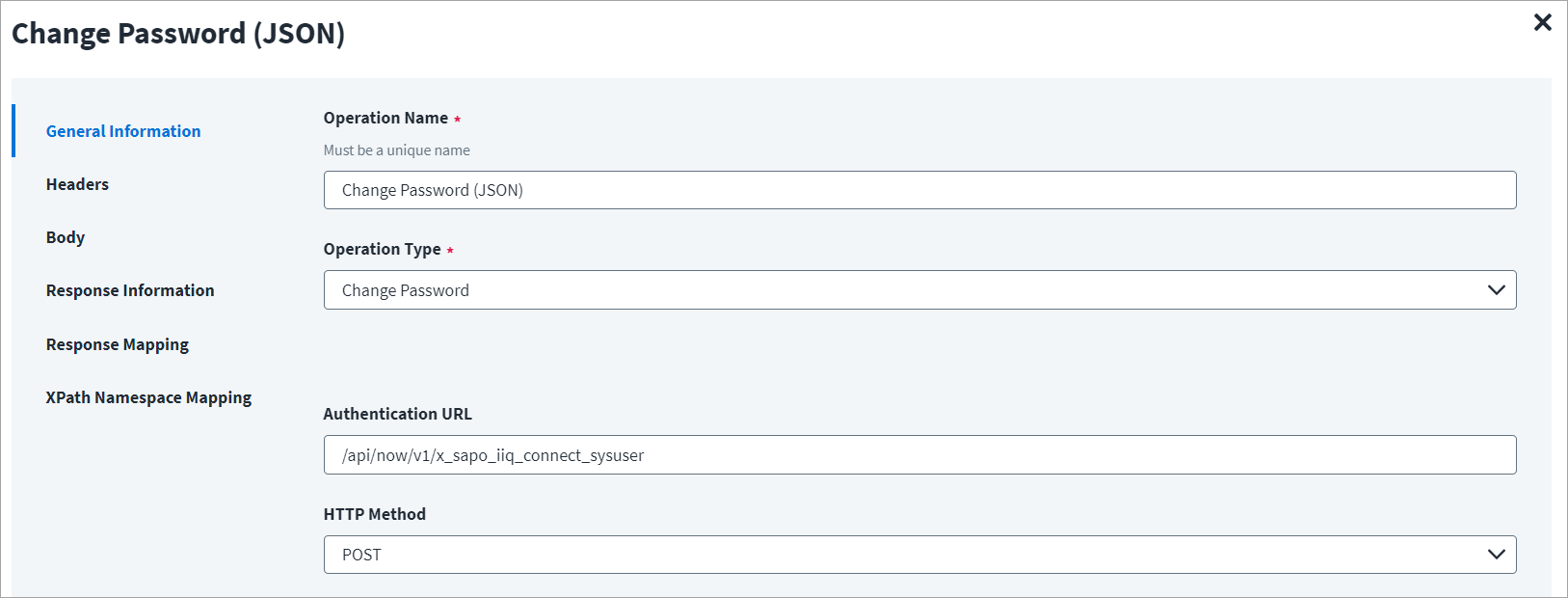Image resolution: width=1568 pixels, height=598 pixels.
Task: Click the Operation Type chevron arrow
Action: pyautogui.click(x=1496, y=290)
